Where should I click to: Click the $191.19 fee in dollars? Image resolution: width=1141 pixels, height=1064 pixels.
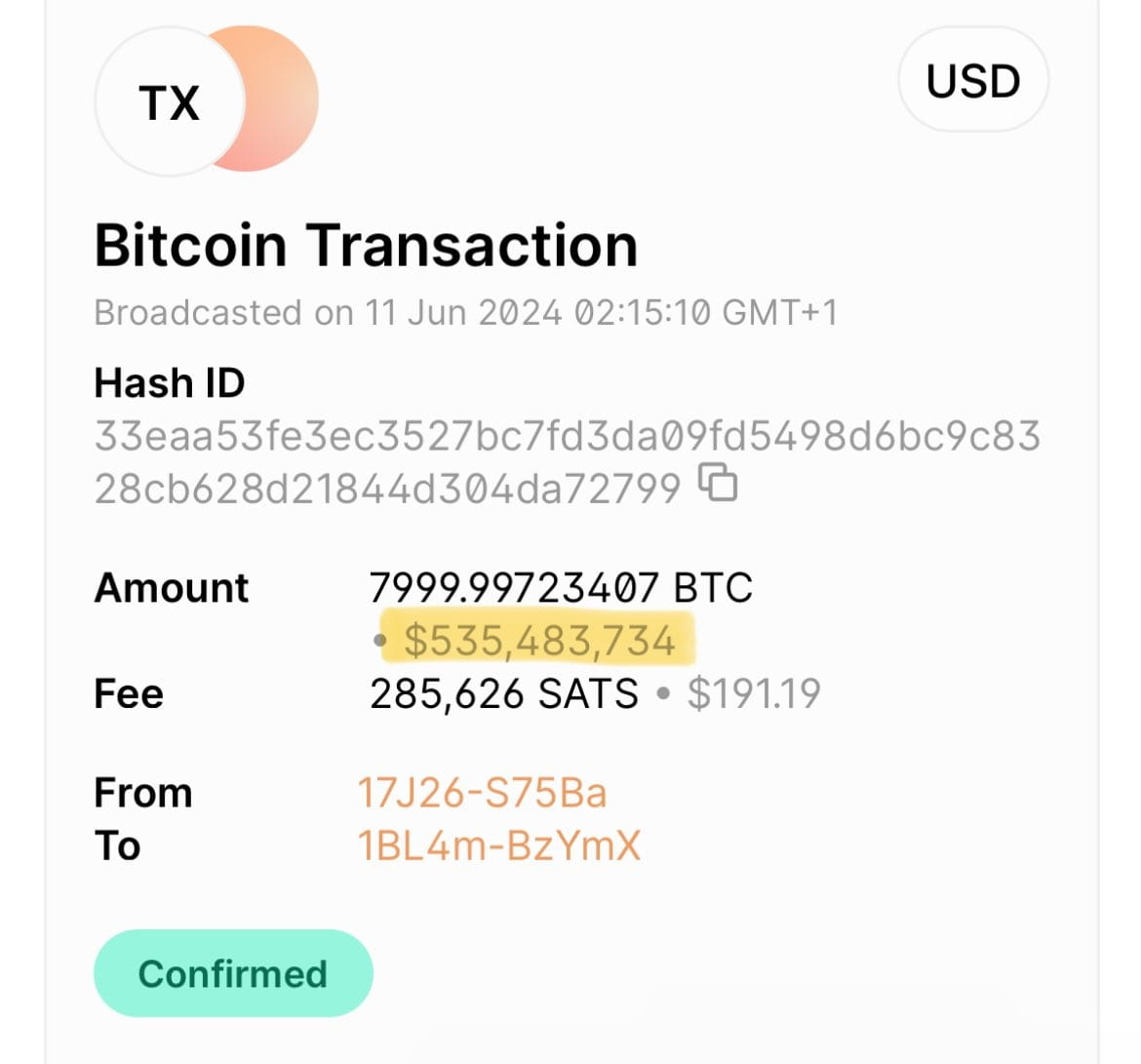[x=754, y=693]
